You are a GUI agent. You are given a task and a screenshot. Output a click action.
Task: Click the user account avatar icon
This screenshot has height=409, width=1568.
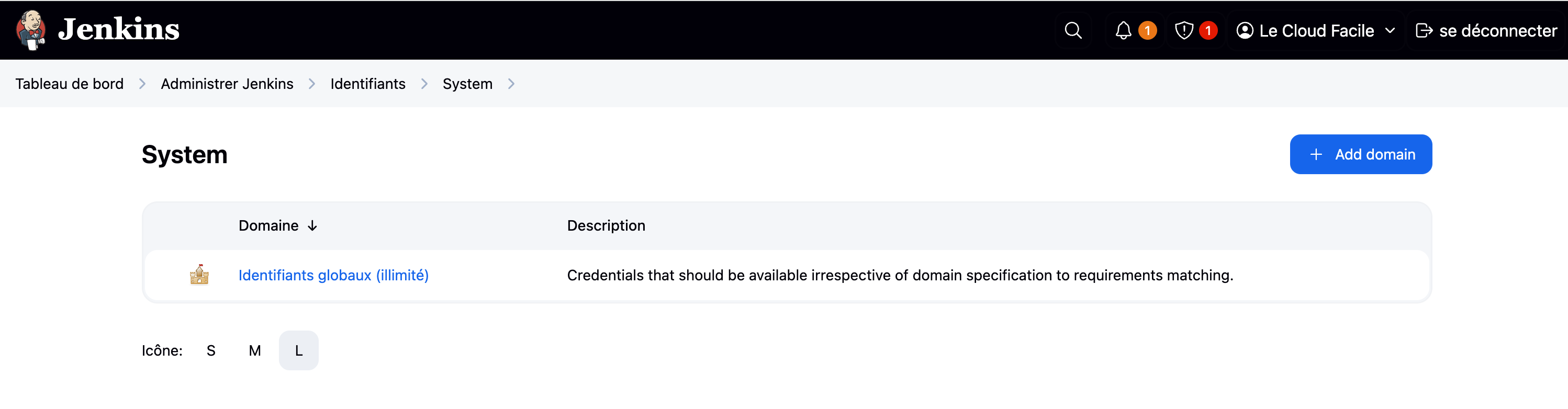(x=1245, y=30)
